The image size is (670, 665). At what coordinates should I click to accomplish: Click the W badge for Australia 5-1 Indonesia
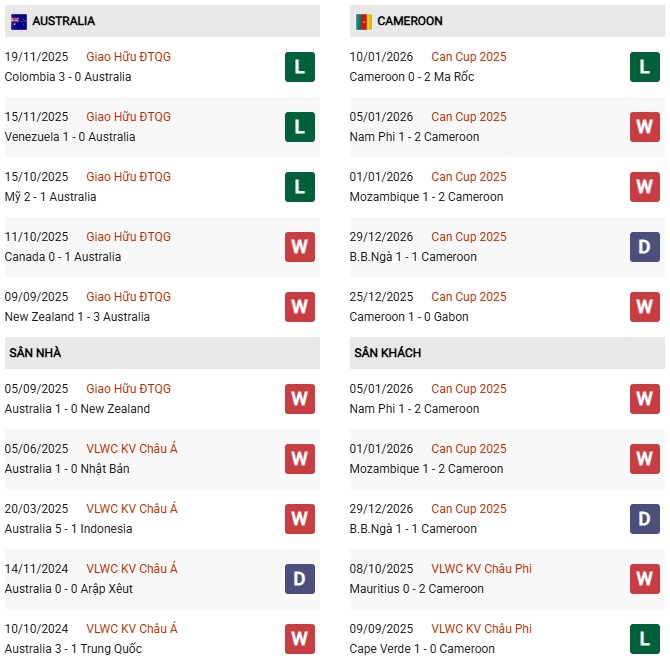299,519
